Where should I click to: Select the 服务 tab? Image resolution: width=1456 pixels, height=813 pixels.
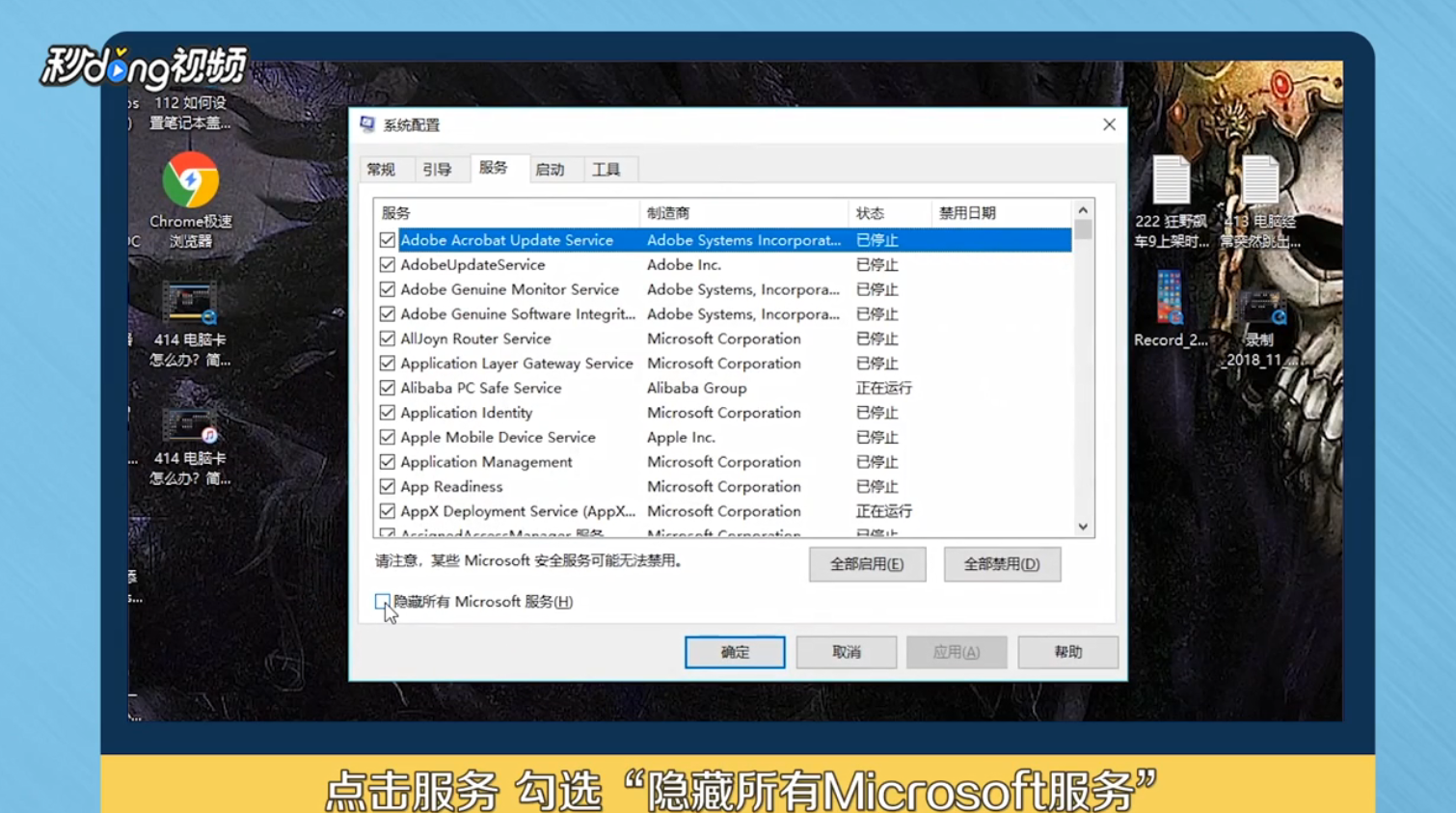coord(494,168)
